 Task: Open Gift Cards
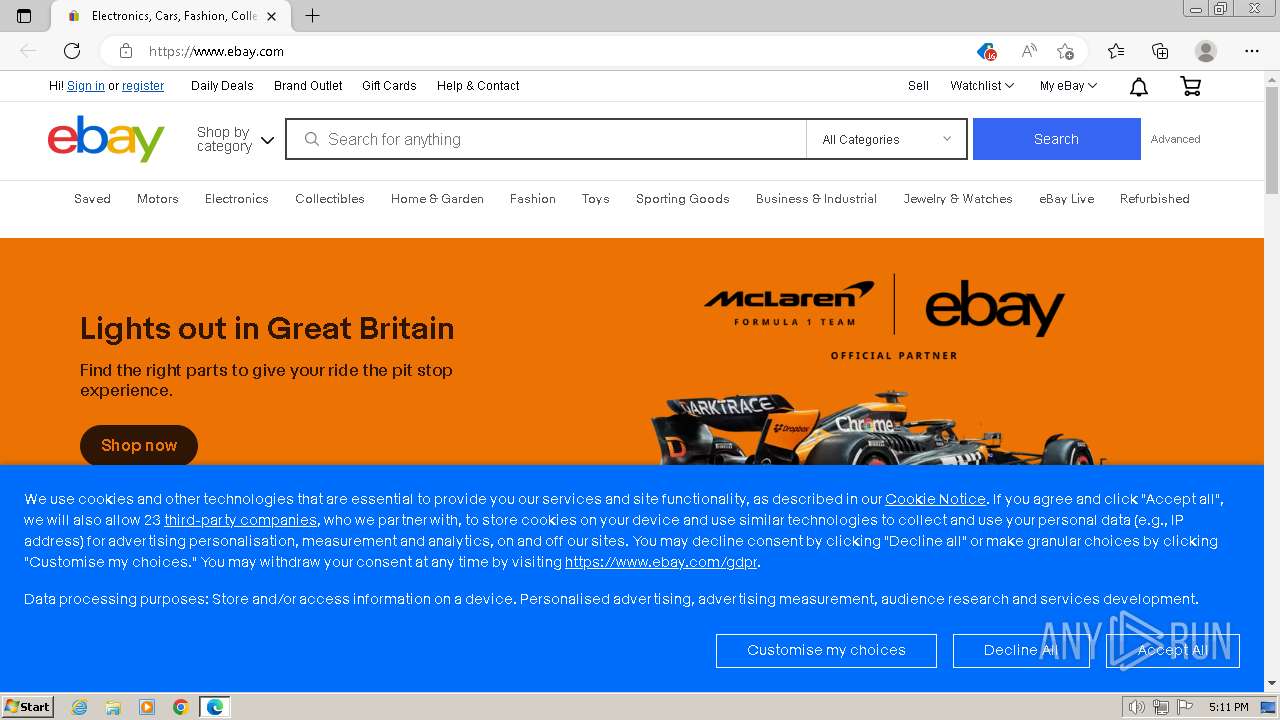[389, 86]
